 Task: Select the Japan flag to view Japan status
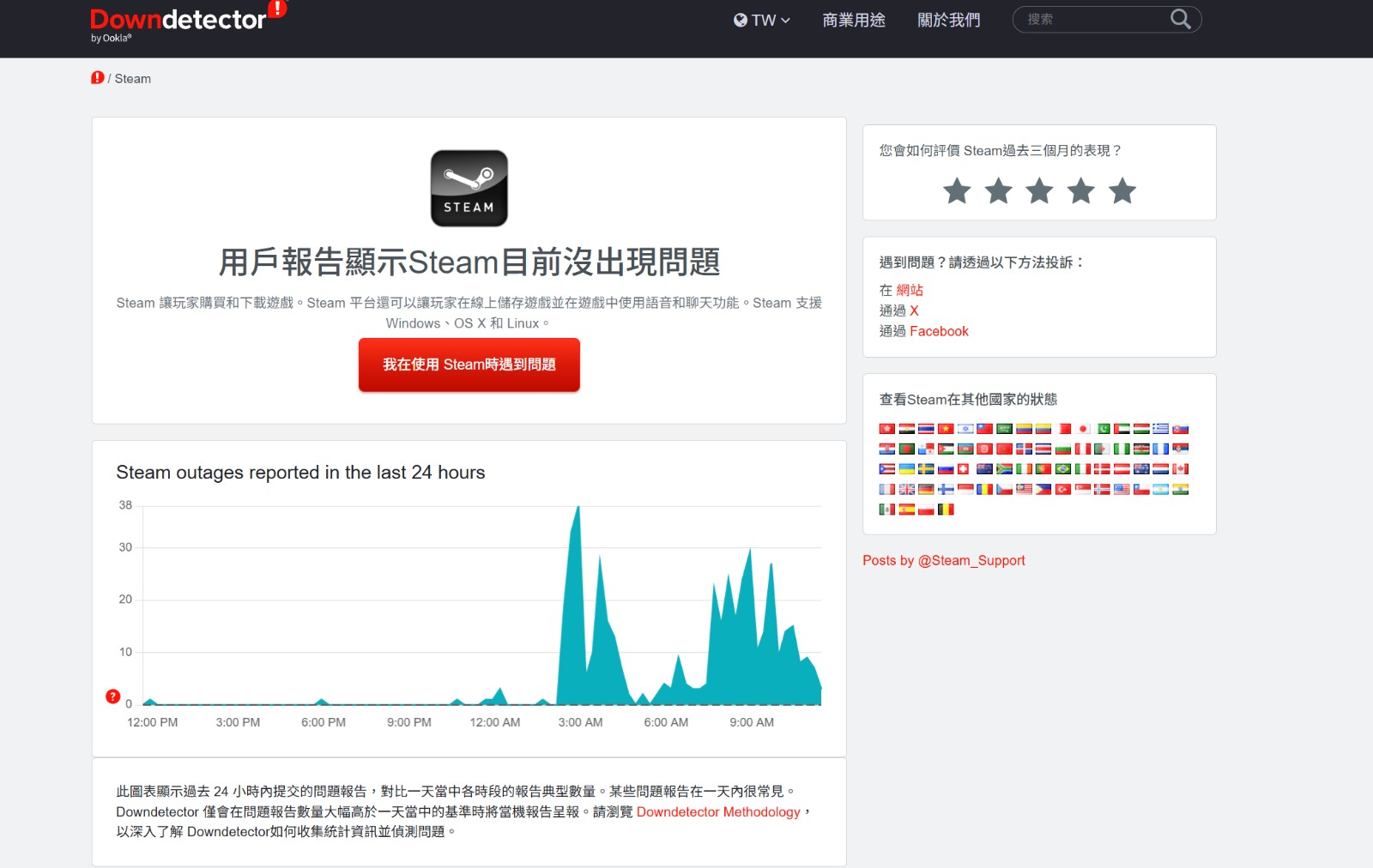1083,428
